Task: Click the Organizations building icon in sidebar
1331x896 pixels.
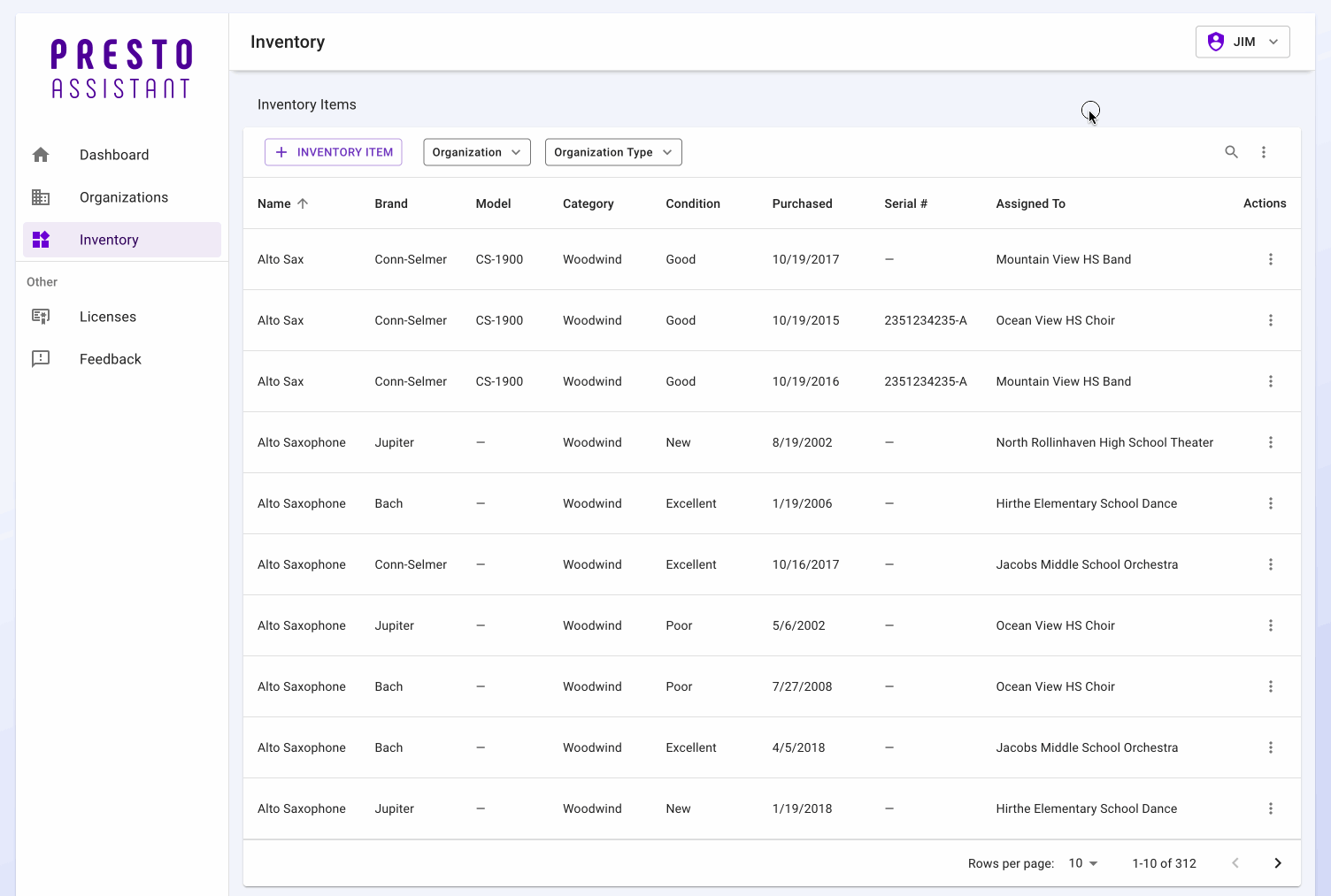Action: coord(41,197)
